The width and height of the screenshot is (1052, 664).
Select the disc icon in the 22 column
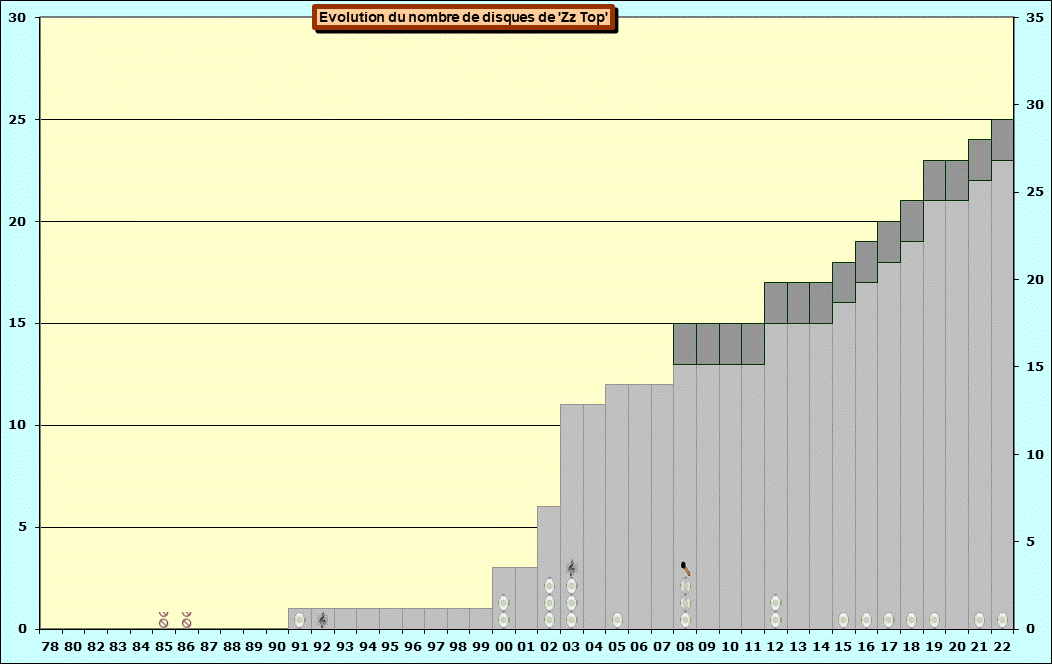pos(1002,620)
